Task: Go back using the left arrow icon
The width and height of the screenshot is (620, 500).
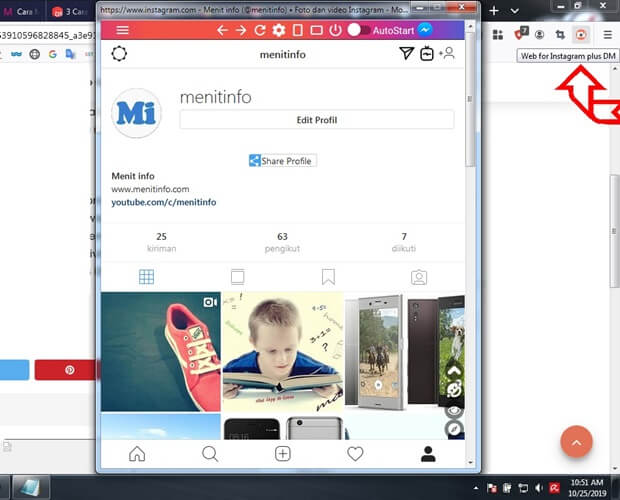Action: [222, 30]
